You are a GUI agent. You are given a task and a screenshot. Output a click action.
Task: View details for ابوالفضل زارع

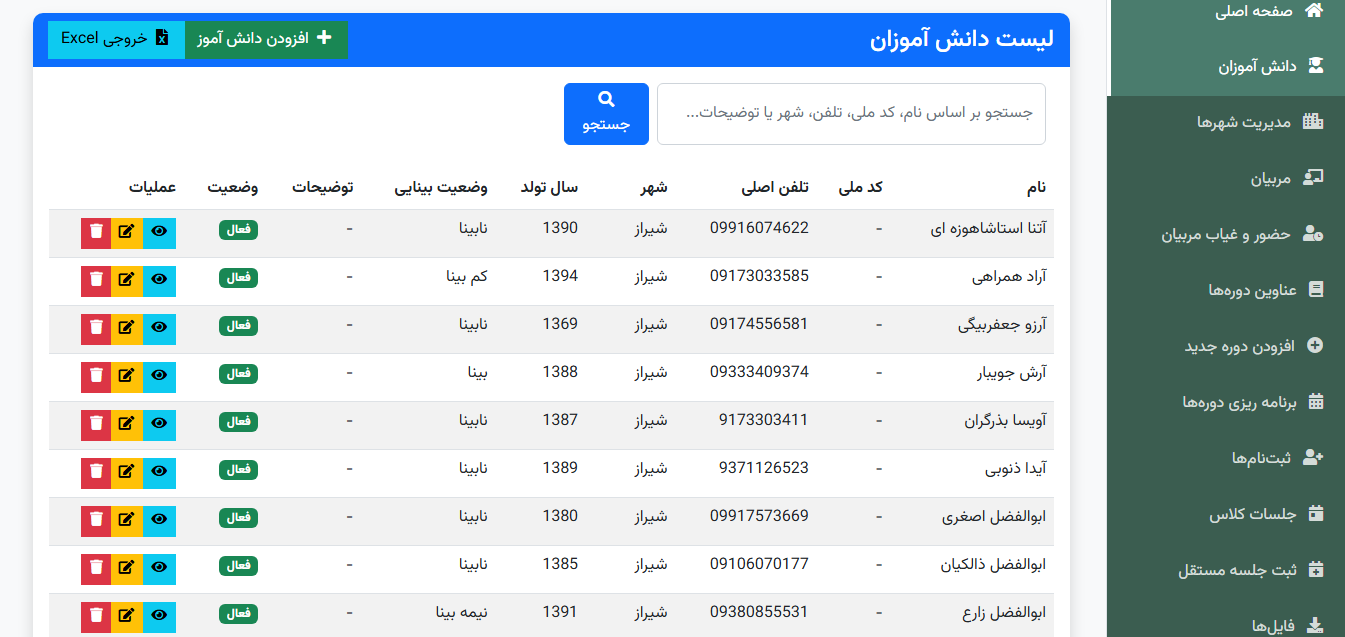coord(160,616)
